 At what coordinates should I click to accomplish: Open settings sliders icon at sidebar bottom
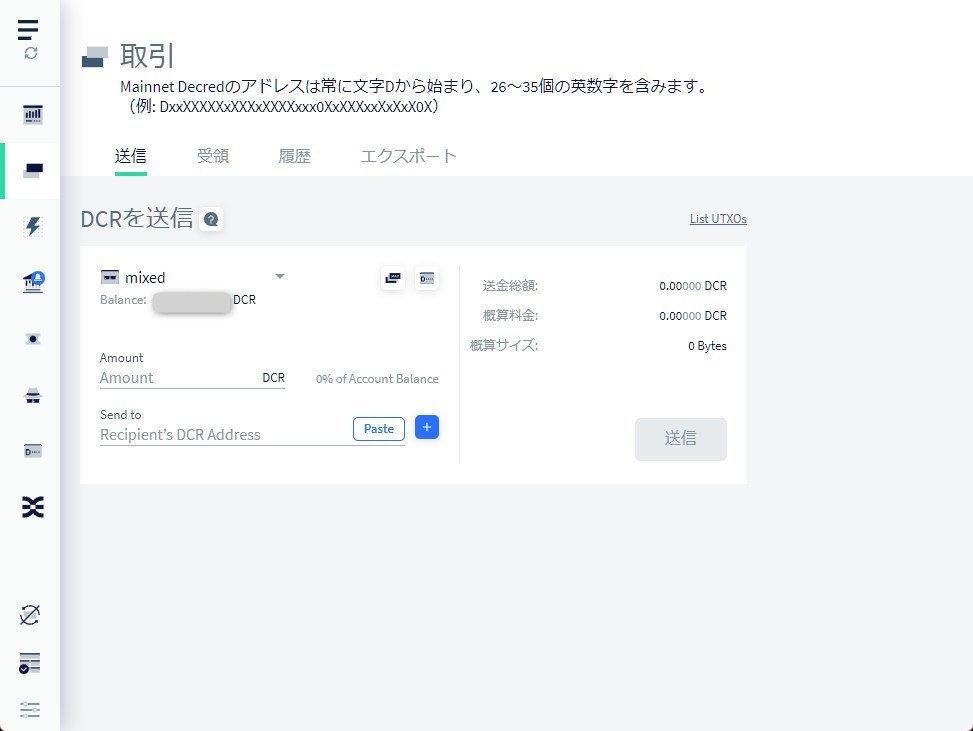click(30, 709)
